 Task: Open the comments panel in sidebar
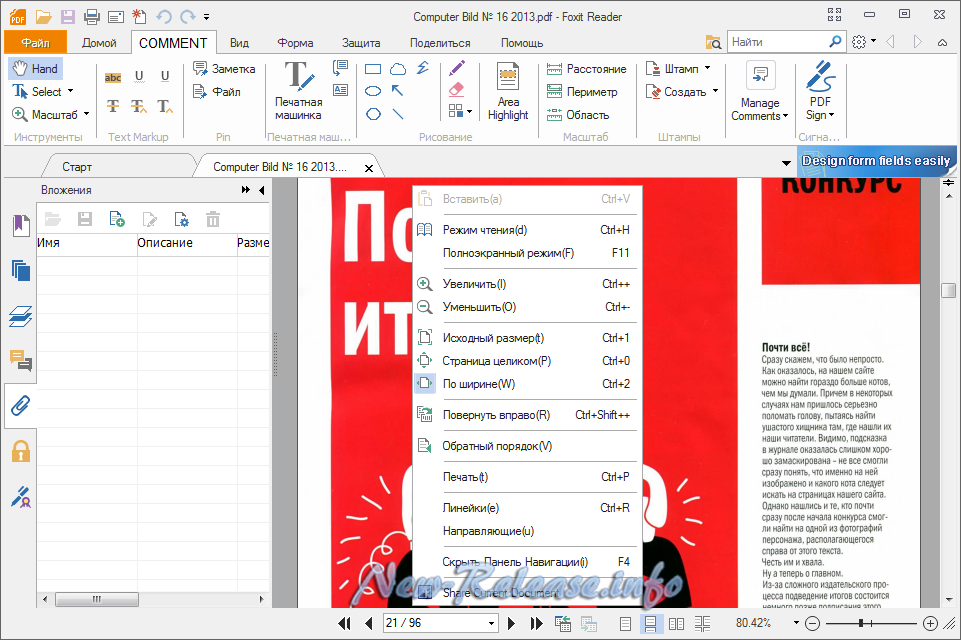coord(21,361)
